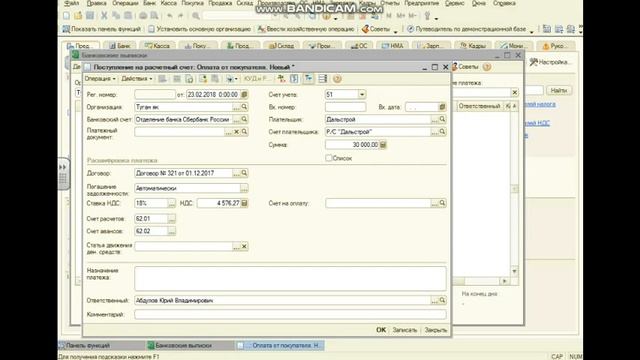Open the Действия dropdown menu
The width and height of the screenshot is (640, 360).
(137, 78)
